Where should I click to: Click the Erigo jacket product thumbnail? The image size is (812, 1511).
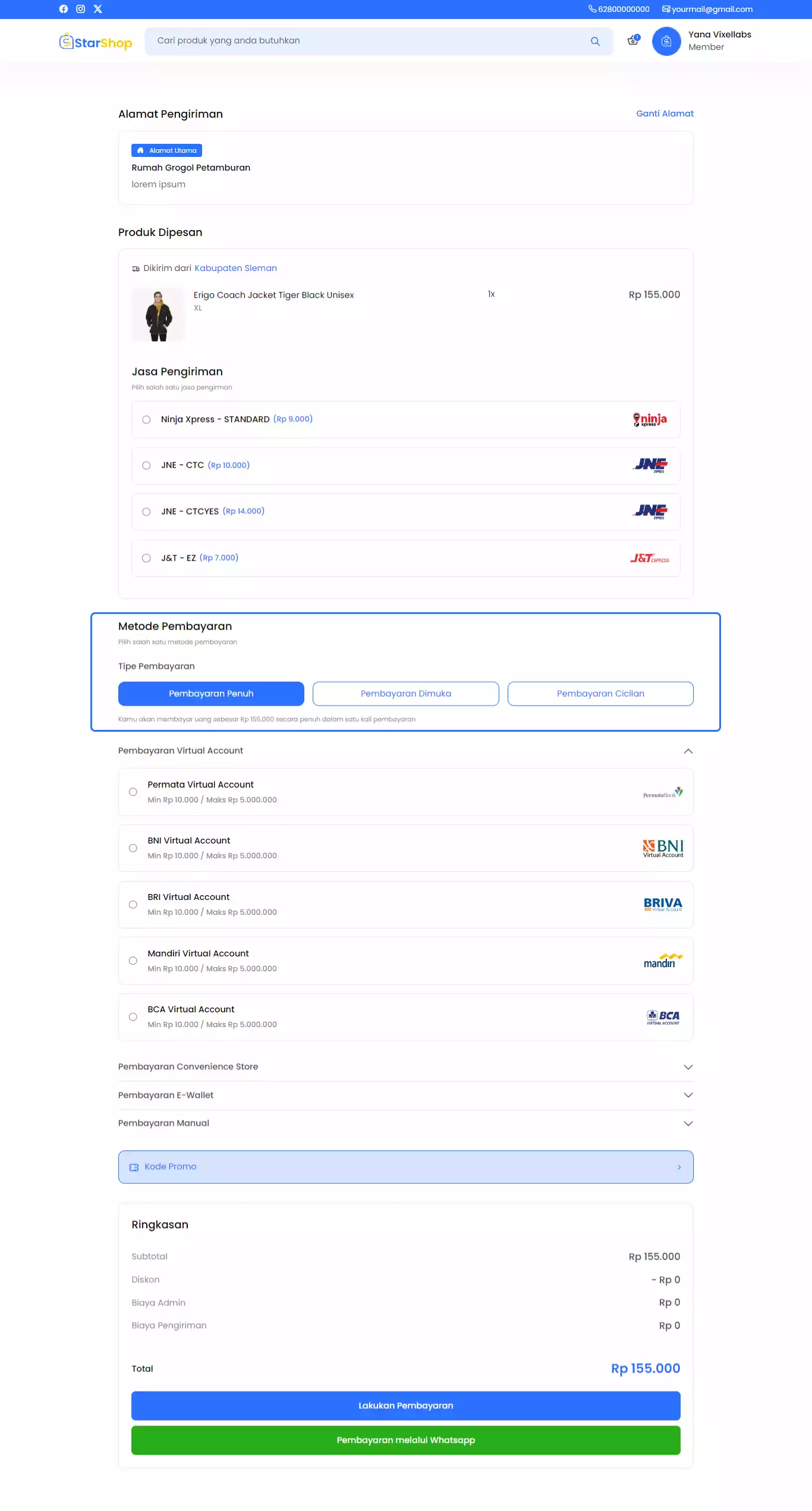coord(159,316)
